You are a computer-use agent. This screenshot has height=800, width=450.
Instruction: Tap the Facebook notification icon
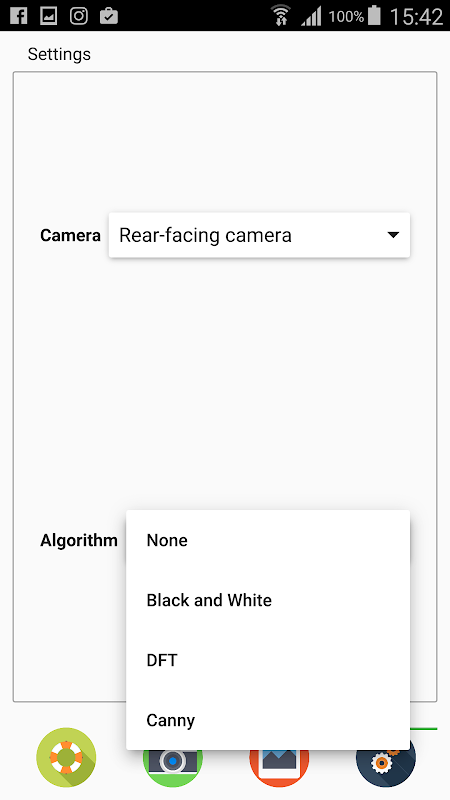[x=18, y=16]
